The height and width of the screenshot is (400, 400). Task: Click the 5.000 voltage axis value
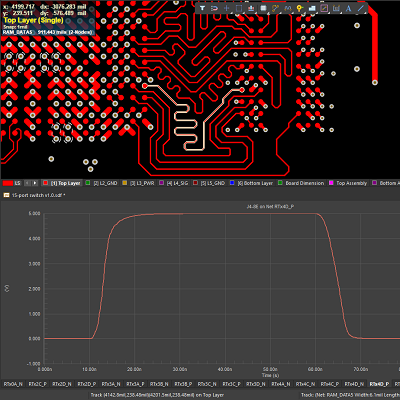[x=34, y=213]
